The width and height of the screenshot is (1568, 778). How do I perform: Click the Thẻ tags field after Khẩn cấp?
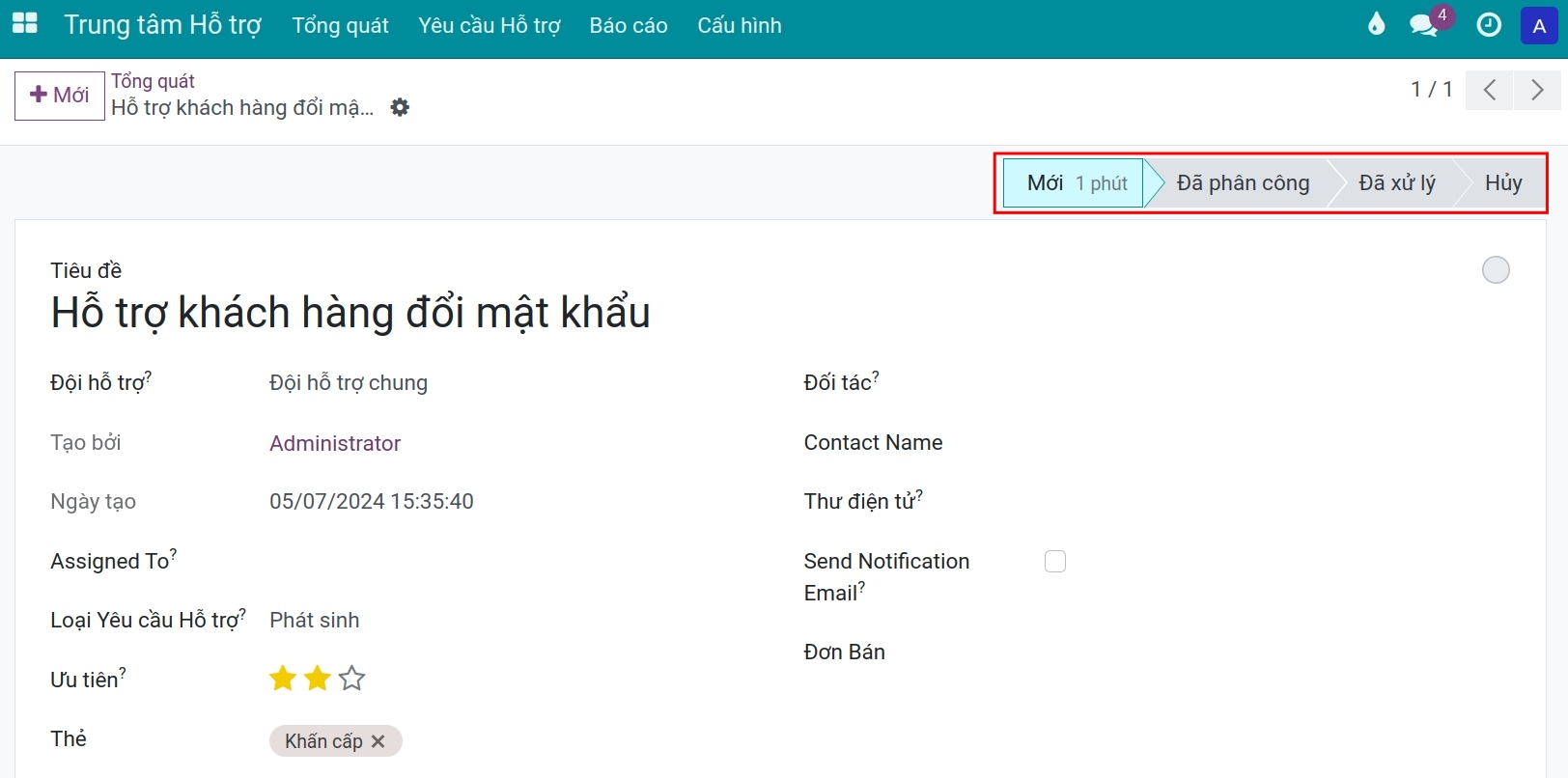[579, 741]
